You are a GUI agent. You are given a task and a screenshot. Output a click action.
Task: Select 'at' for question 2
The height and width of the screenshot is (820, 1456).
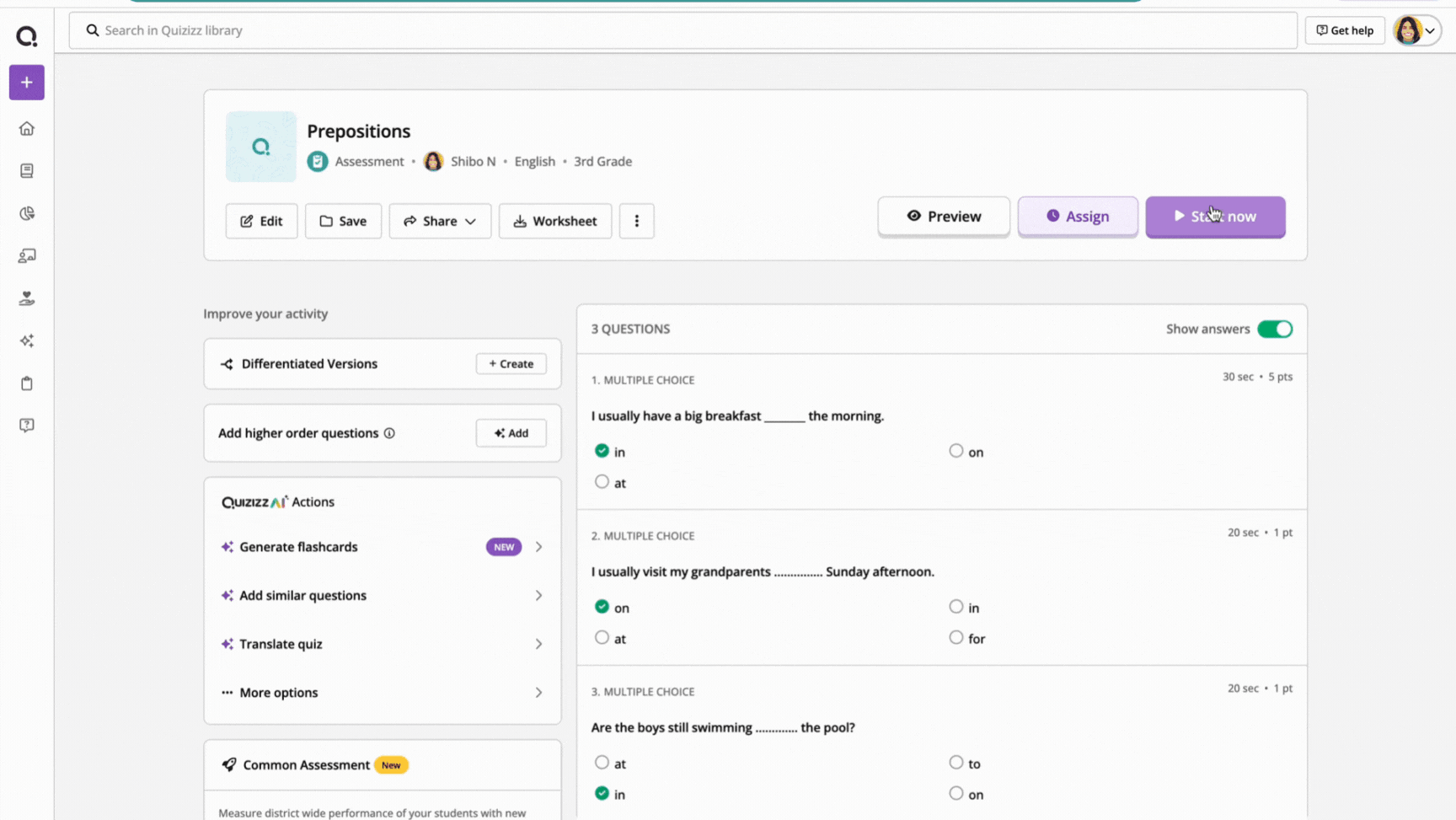point(602,638)
